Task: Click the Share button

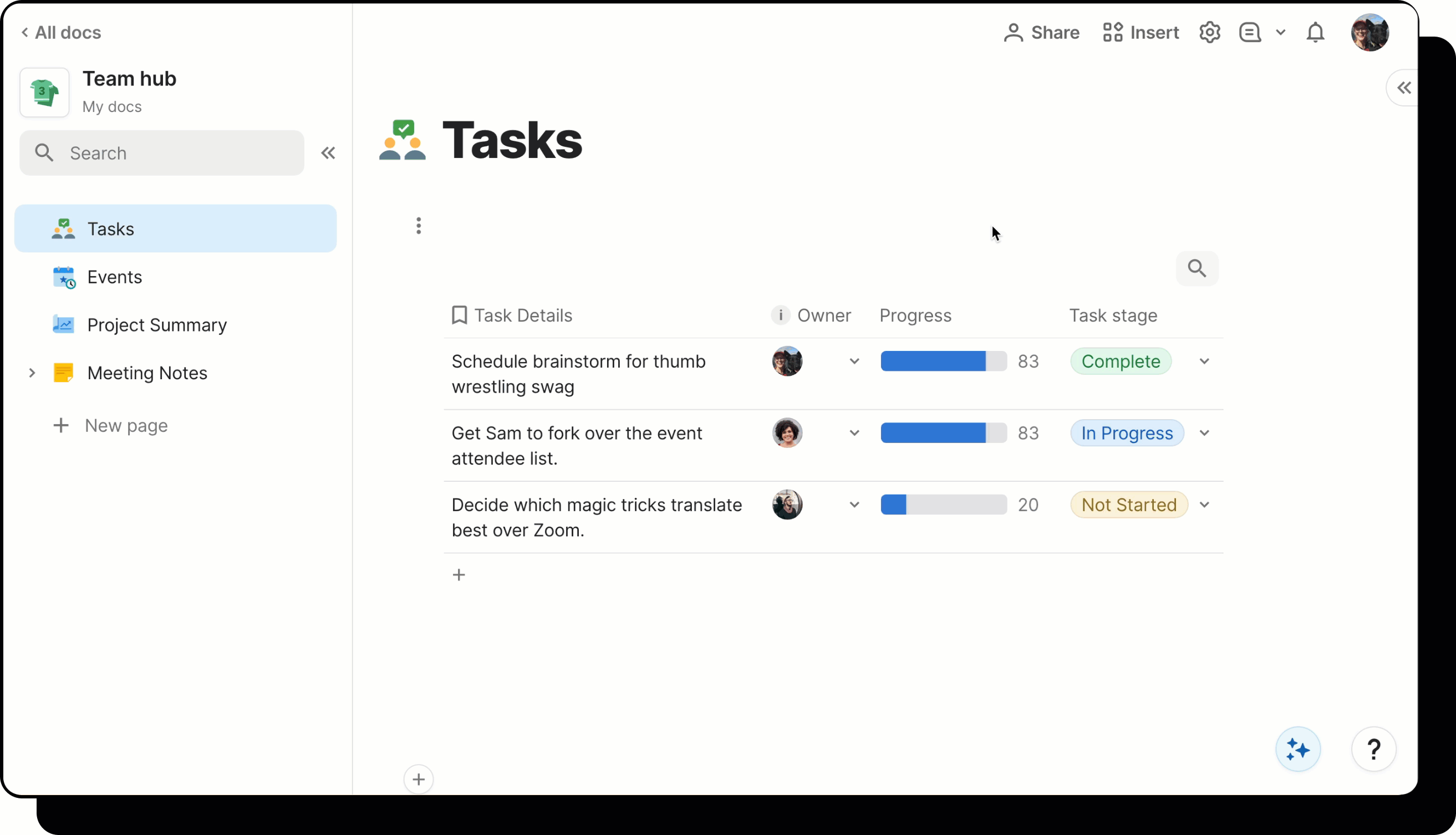Action: [1041, 33]
